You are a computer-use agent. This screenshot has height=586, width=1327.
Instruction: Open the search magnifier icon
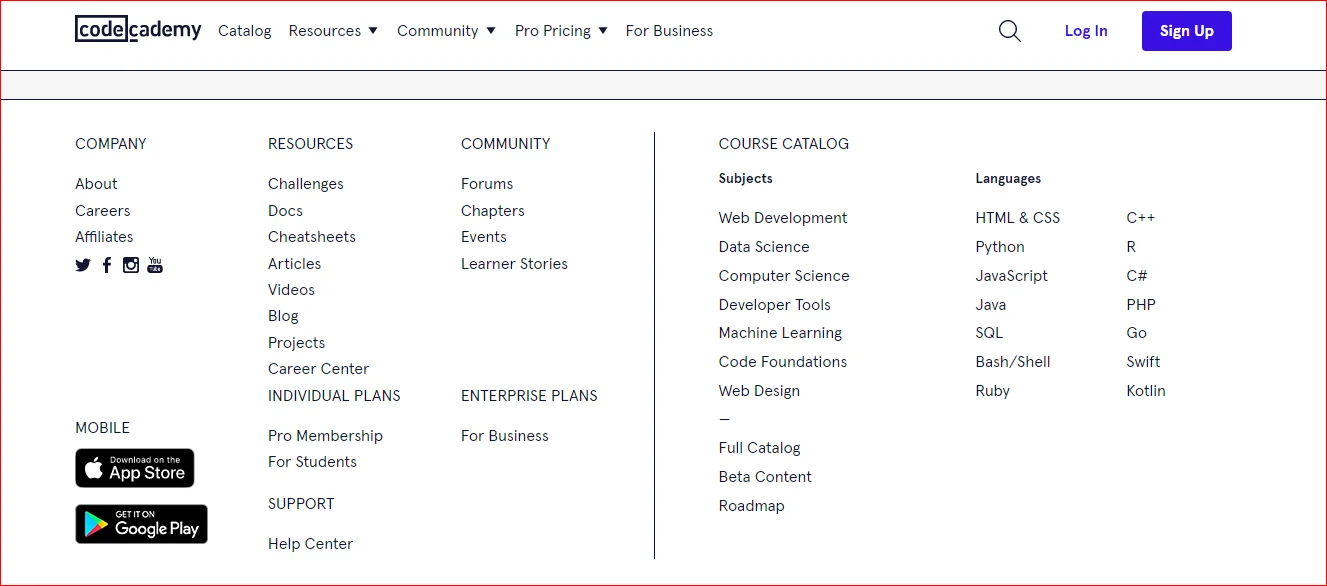[x=1010, y=31]
